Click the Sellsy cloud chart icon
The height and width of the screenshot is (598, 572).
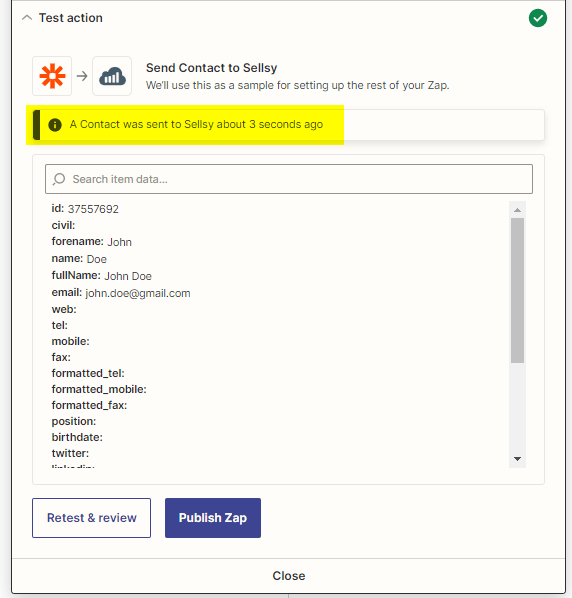point(112,76)
